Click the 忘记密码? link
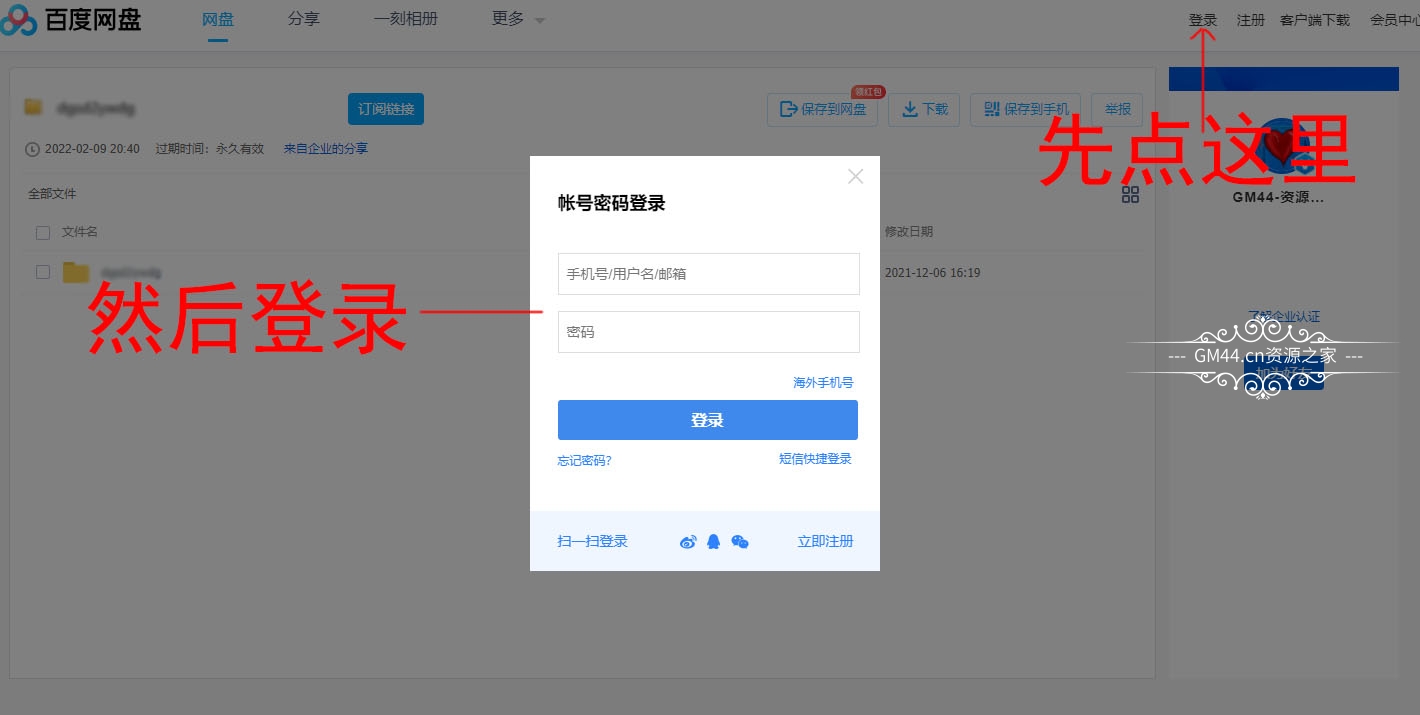Viewport: 1420px width, 715px height. point(585,461)
